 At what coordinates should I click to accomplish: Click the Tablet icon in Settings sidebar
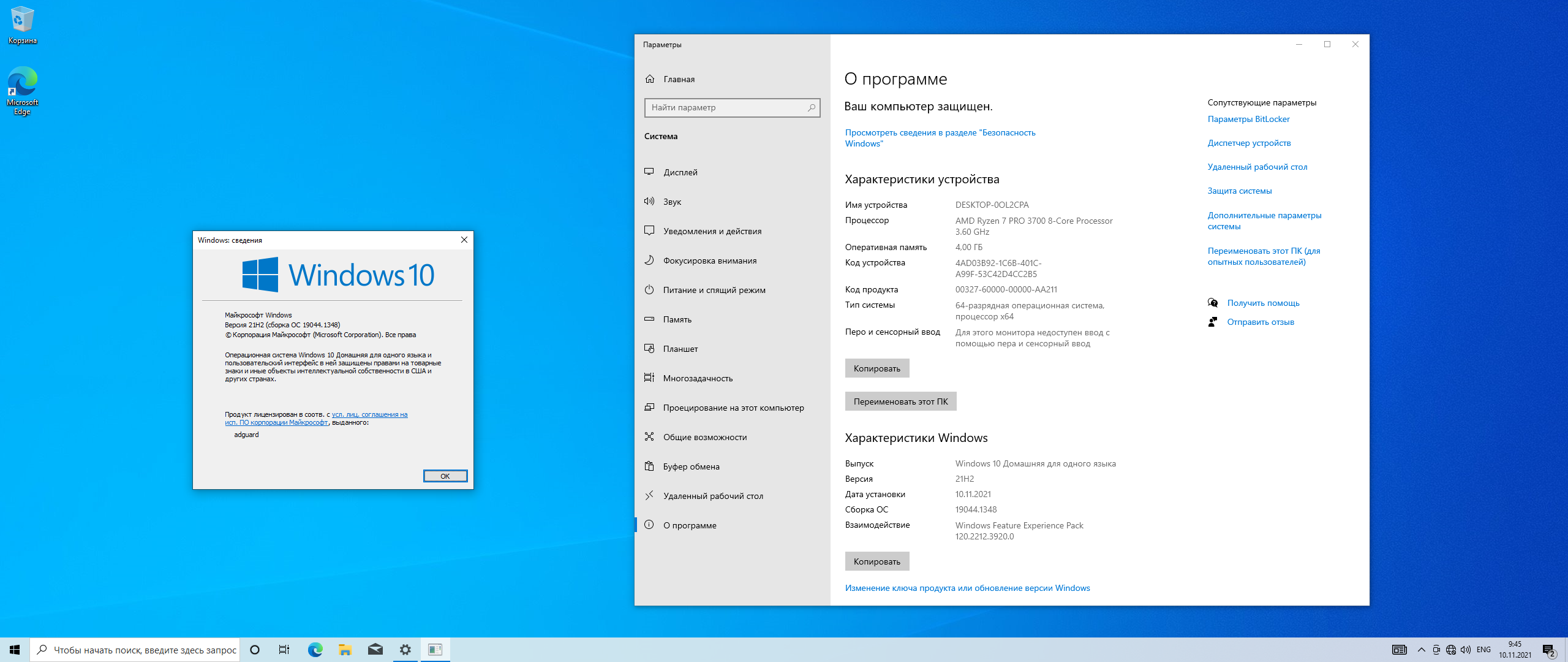(649, 349)
